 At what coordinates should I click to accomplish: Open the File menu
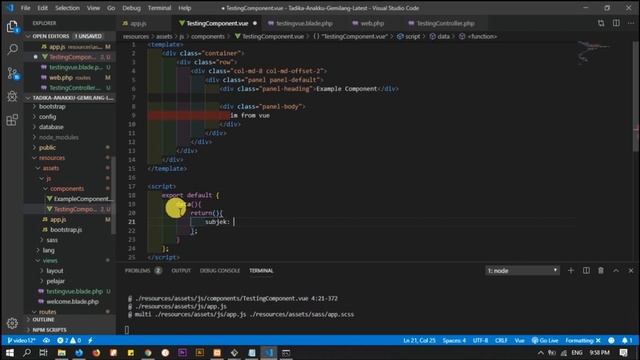(25, 8)
